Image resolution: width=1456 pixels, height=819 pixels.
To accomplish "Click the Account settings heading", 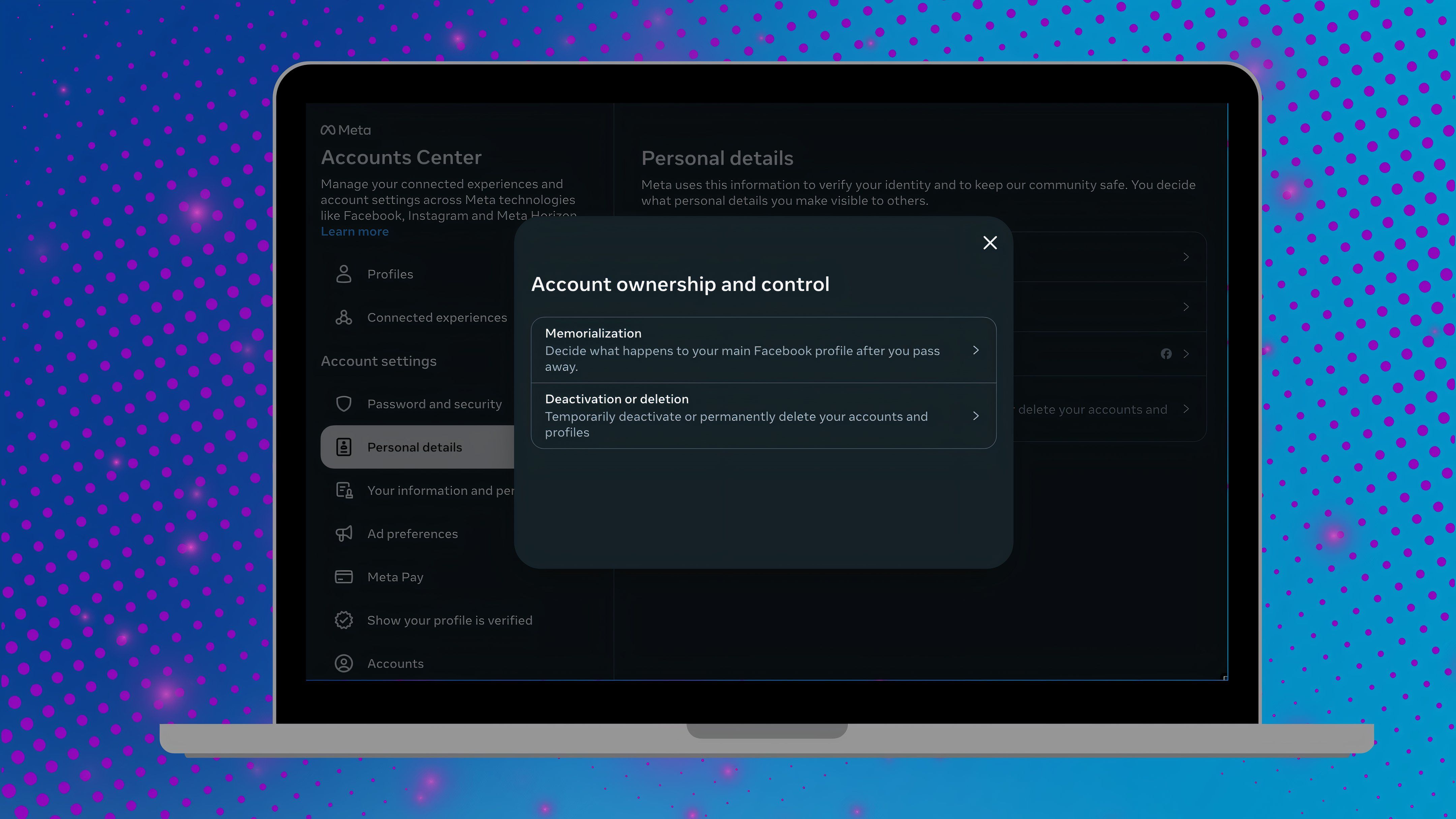I will pyautogui.click(x=379, y=361).
